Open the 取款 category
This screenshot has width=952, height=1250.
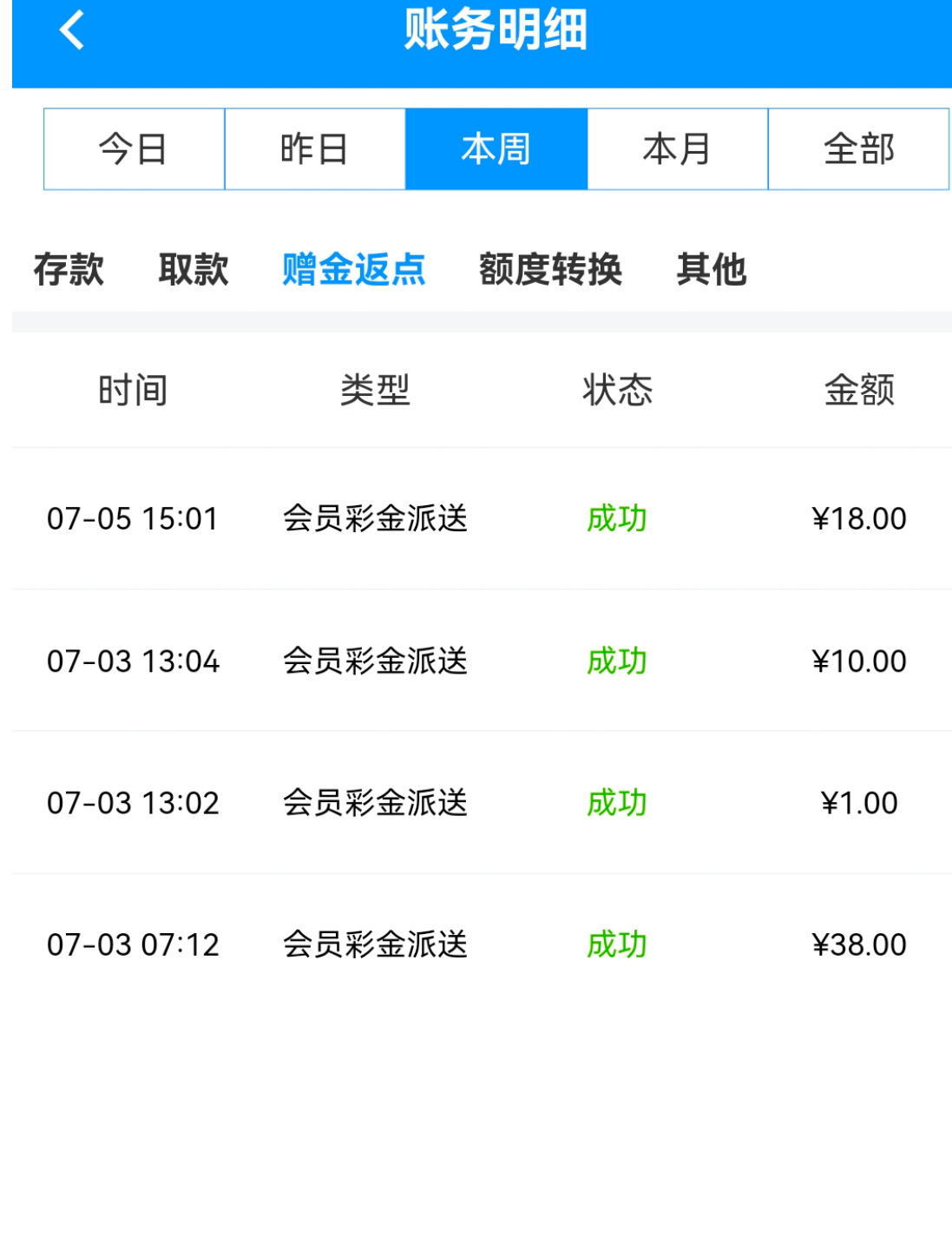click(194, 269)
